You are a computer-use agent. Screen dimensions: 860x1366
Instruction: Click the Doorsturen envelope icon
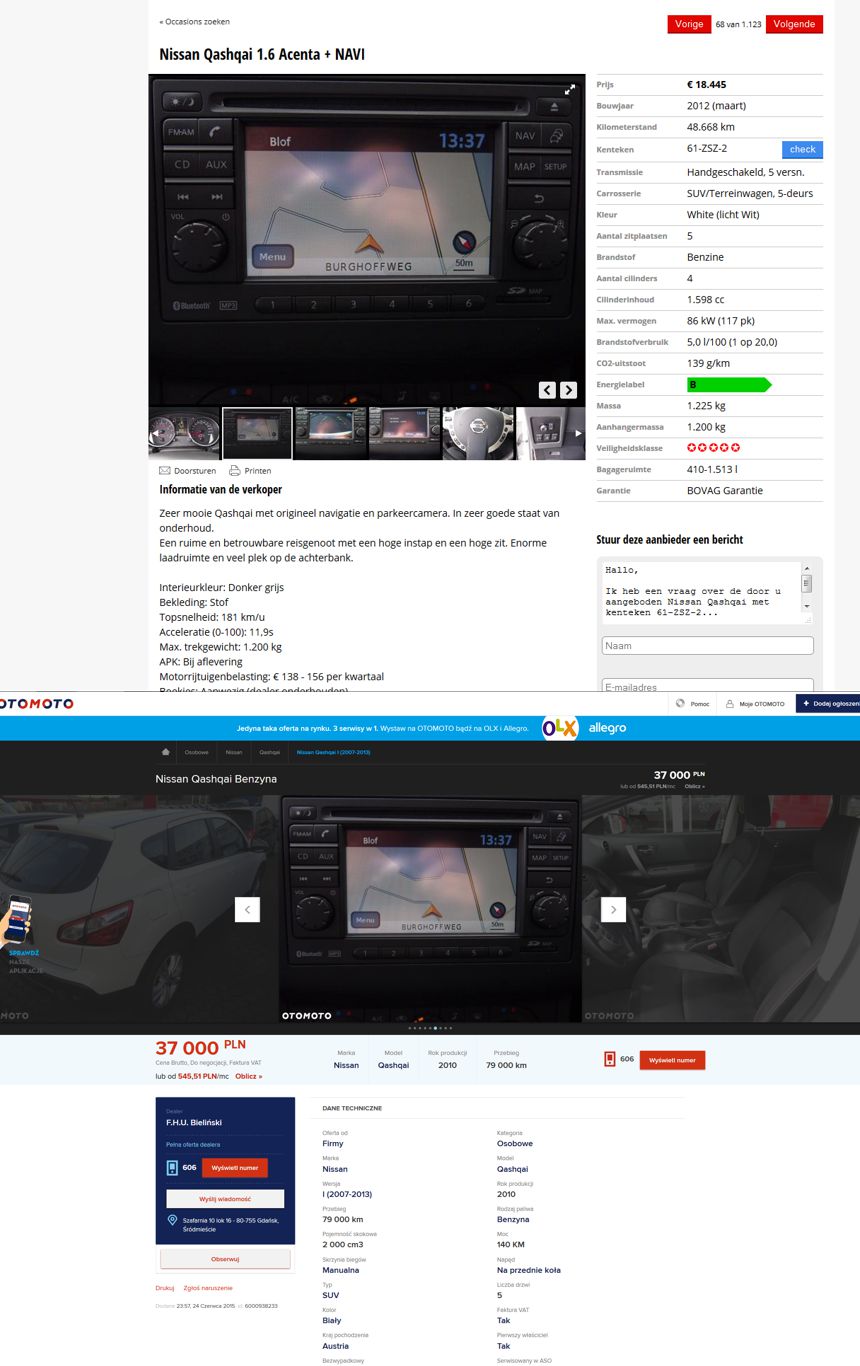click(164, 470)
